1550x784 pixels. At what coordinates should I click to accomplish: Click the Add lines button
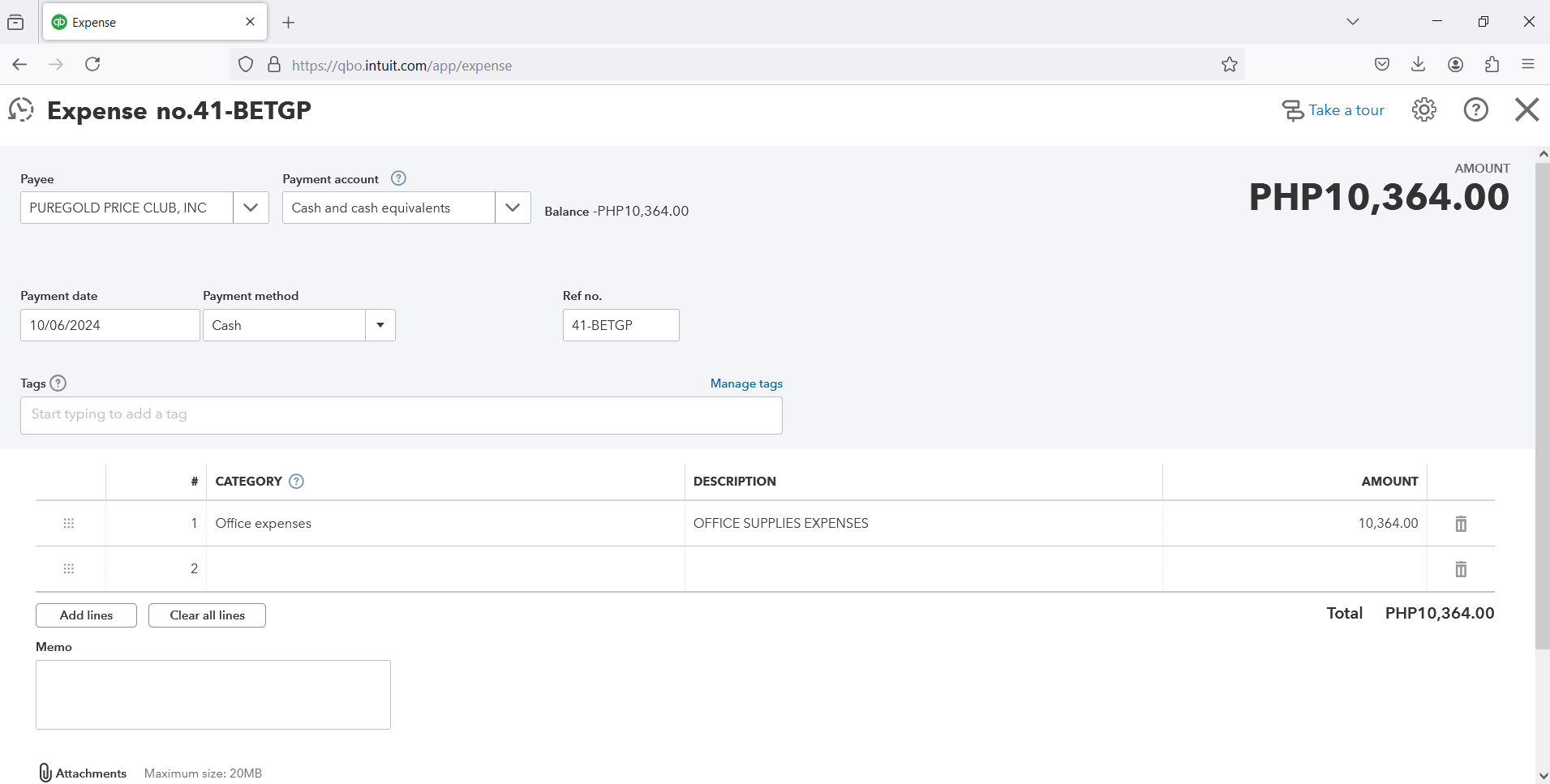86,615
